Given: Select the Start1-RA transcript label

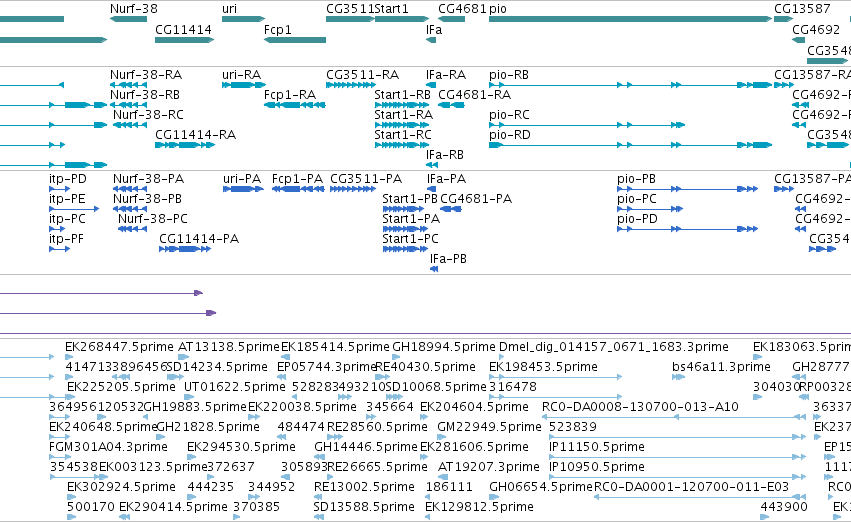Looking at the screenshot, I should [404, 114].
